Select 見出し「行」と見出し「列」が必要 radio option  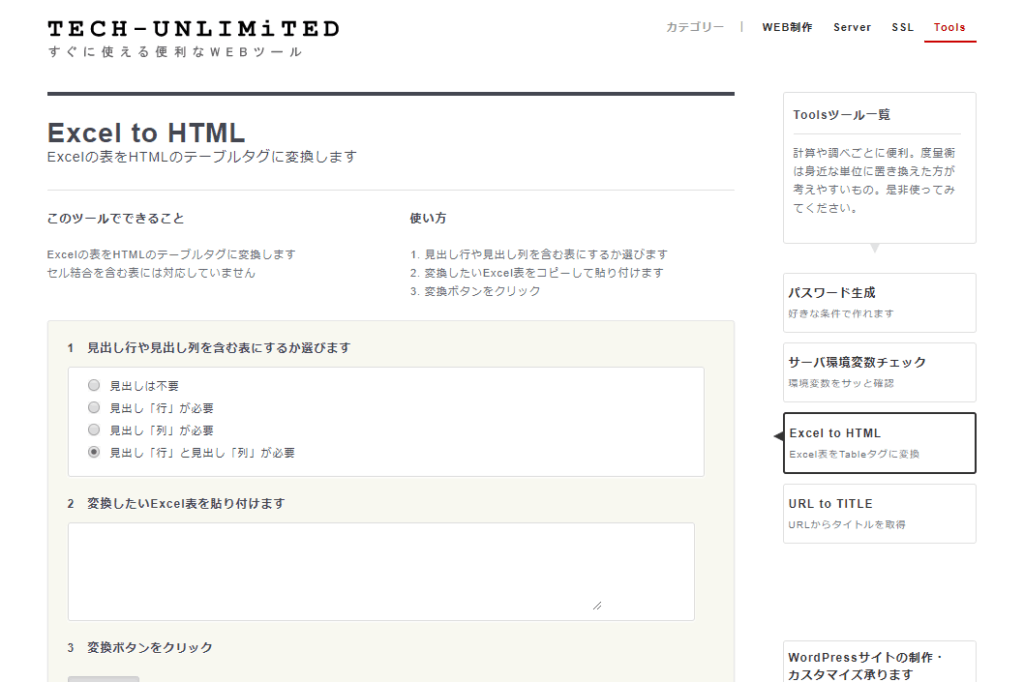[94, 452]
